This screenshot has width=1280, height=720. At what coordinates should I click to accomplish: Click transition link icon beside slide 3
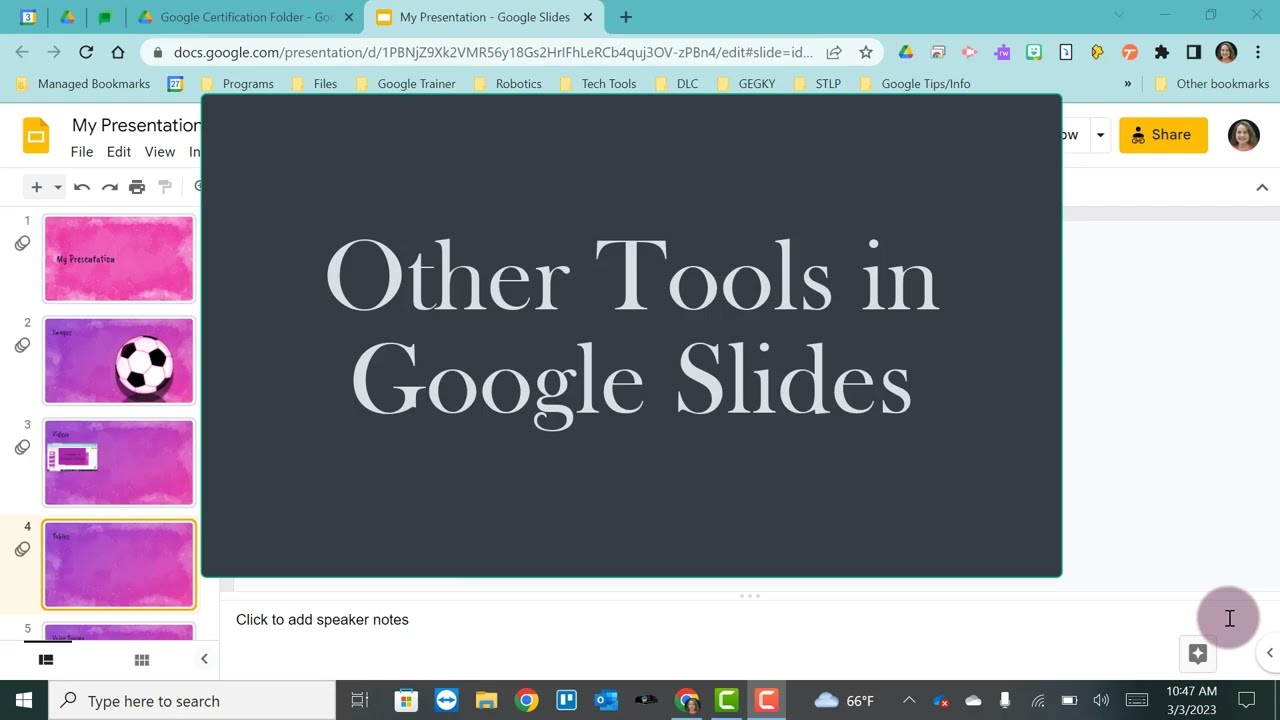pos(22,447)
